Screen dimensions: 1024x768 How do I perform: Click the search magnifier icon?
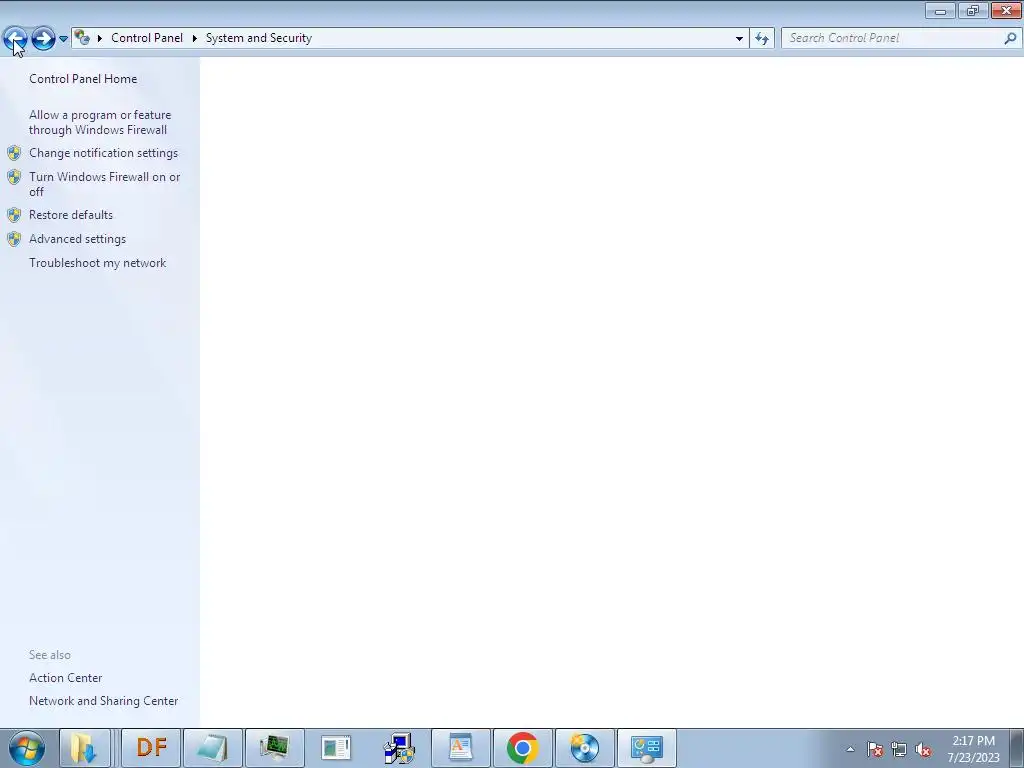[1010, 38]
